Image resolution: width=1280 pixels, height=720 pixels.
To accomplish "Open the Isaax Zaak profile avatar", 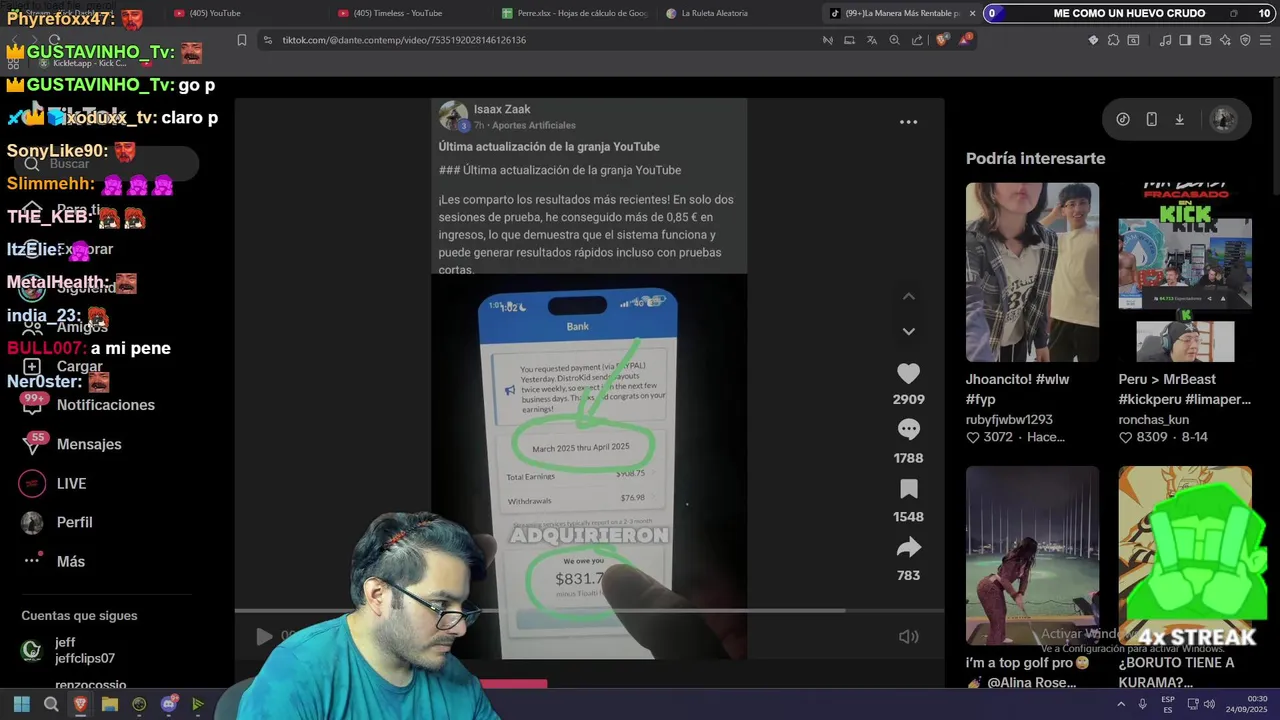I will tap(454, 116).
